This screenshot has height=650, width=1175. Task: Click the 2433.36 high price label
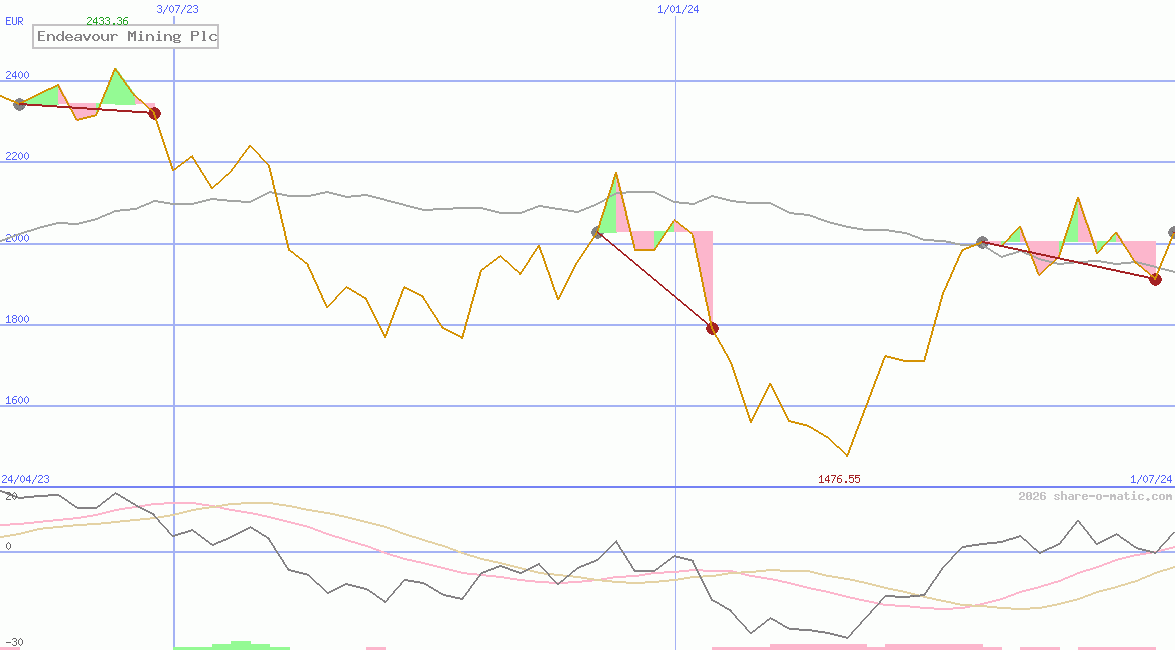click(109, 18)
